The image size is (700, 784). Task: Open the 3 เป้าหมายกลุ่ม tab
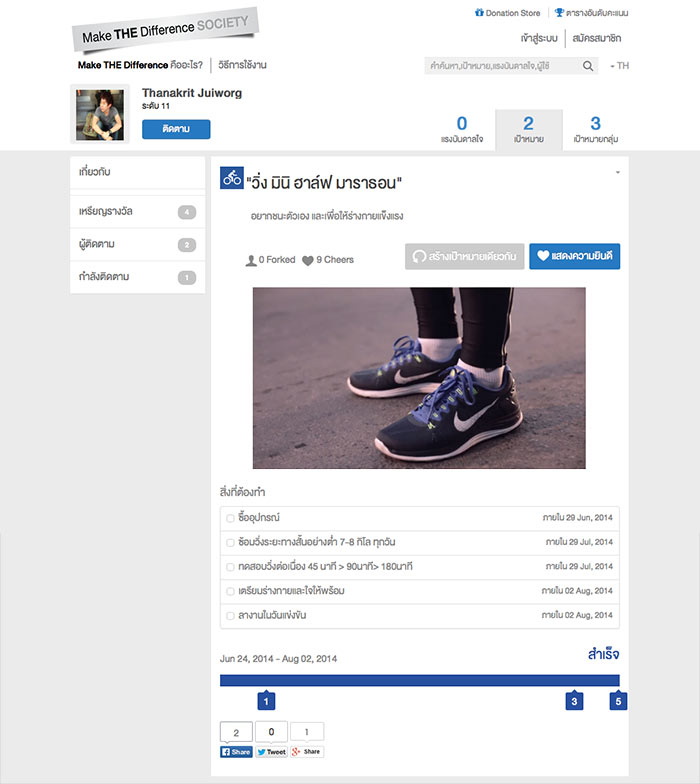596,130
